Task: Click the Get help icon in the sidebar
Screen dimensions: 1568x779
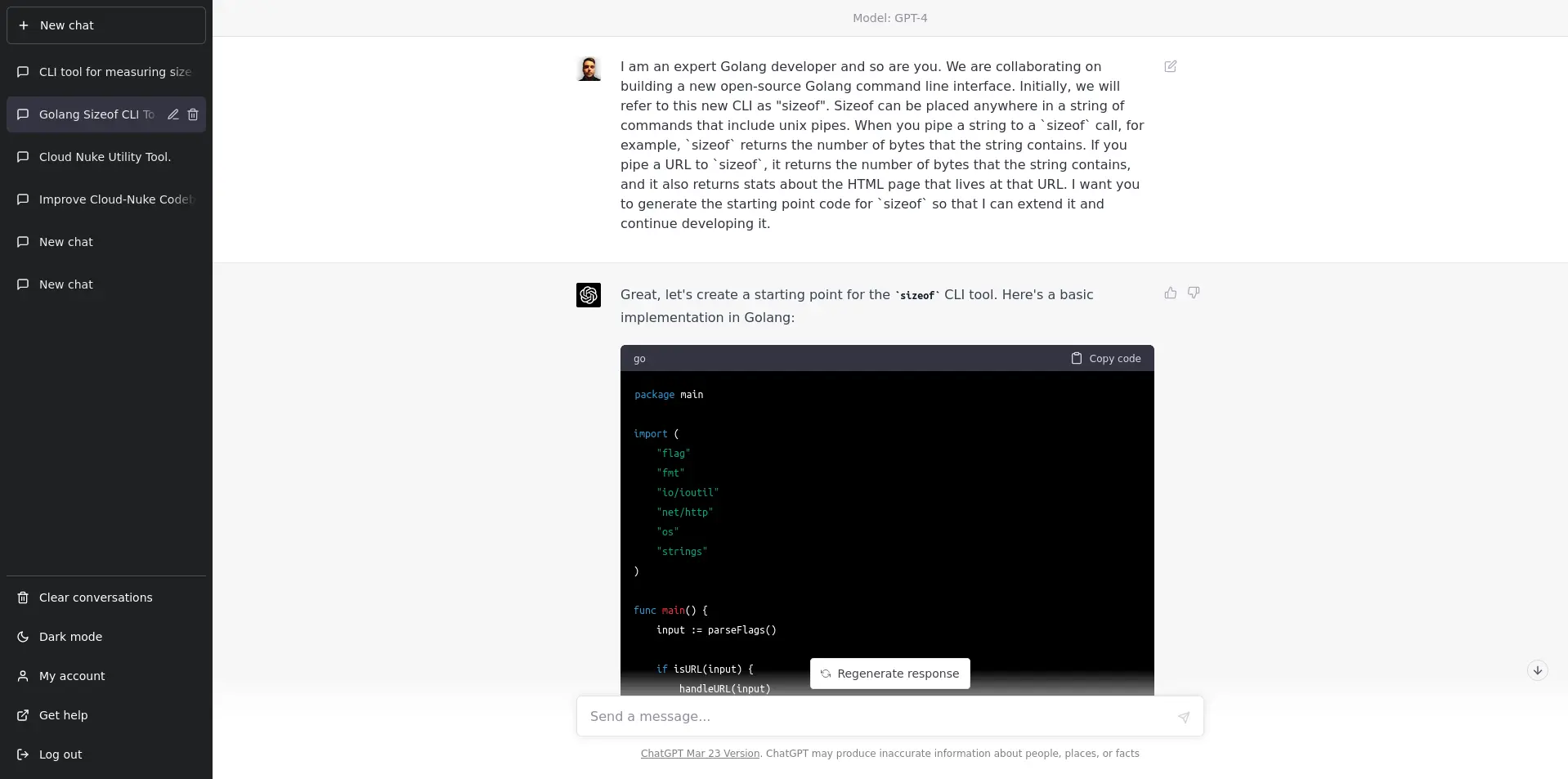Action: pos(22,715)
